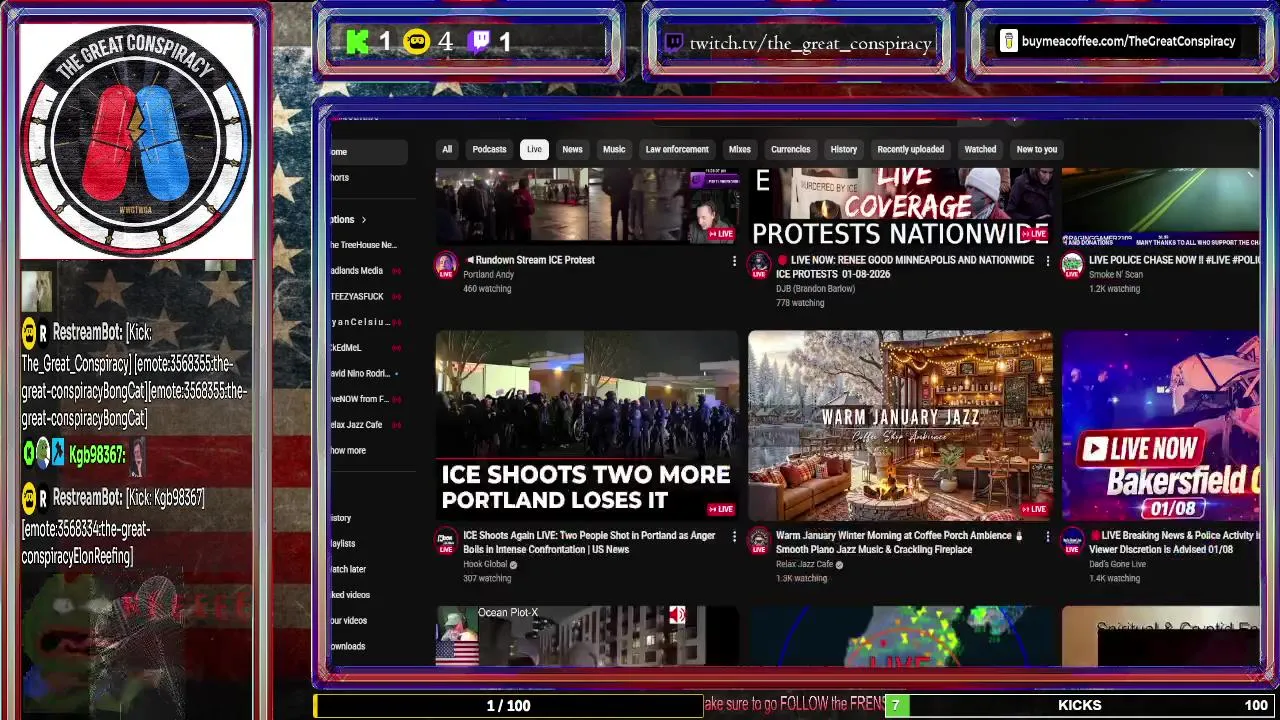Click the Buy Me a Coffee cup icon
The image size is (1280, 720).
(x=1010, y=41)
